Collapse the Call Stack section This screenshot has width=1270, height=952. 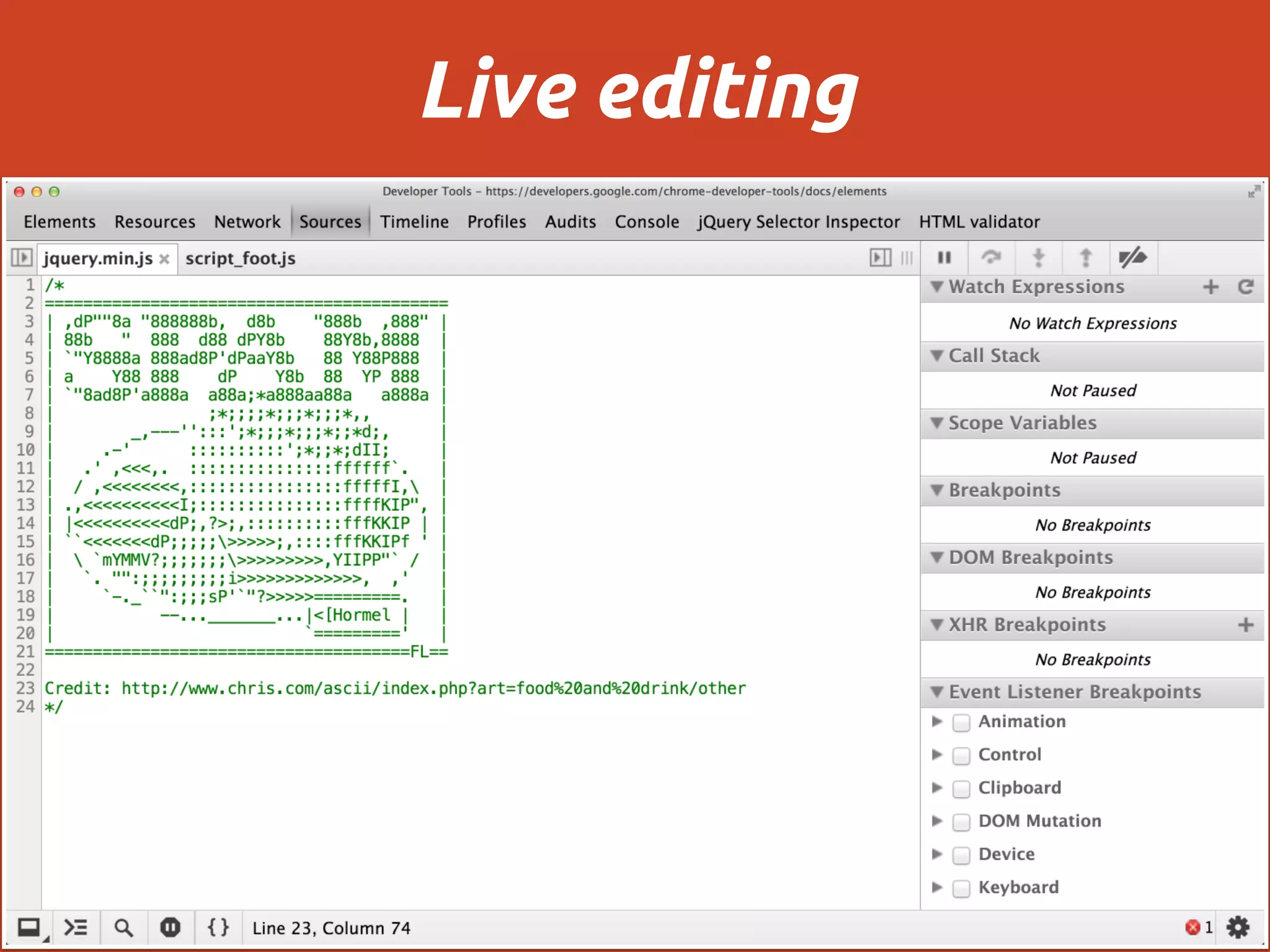tap(937, 355)
